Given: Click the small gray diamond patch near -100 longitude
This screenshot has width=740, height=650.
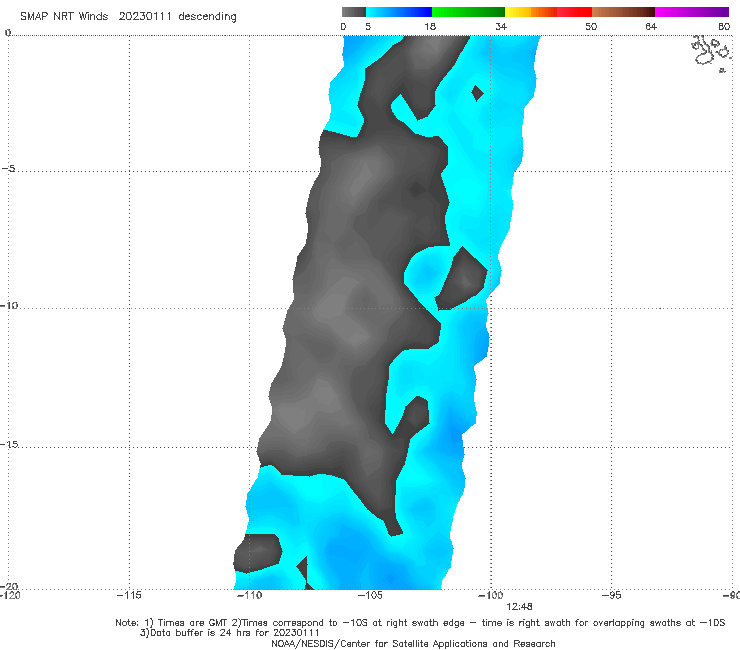Looking at the screenshot, I should 477,93.
